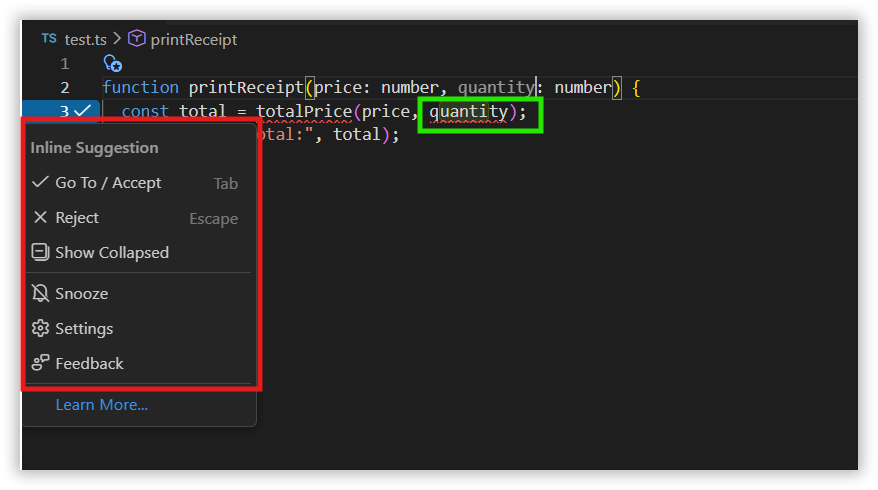Click line number 2 in the gutter

click(65, 87)
